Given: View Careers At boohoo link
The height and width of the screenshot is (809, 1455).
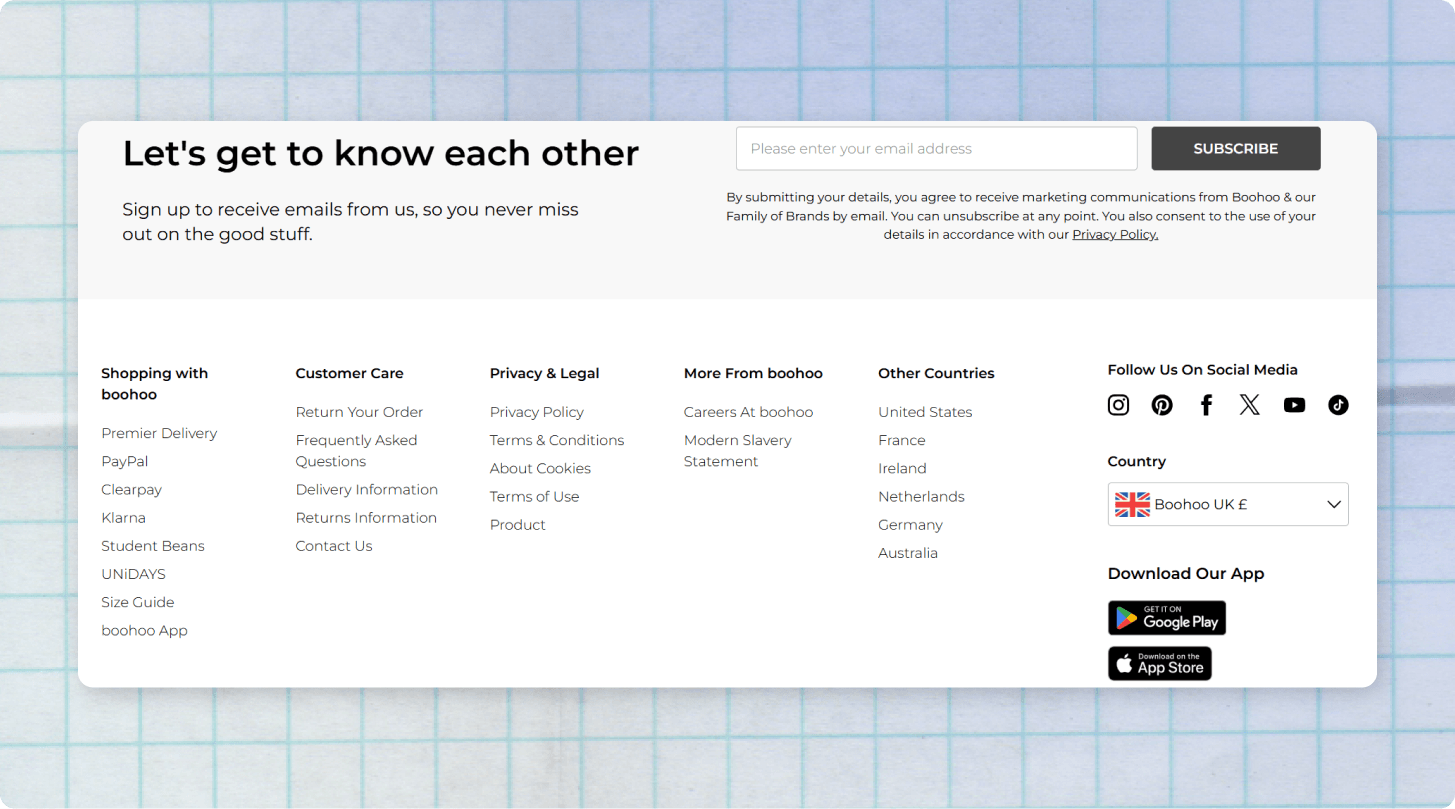Looking at the screenshot, I should 748,412.
